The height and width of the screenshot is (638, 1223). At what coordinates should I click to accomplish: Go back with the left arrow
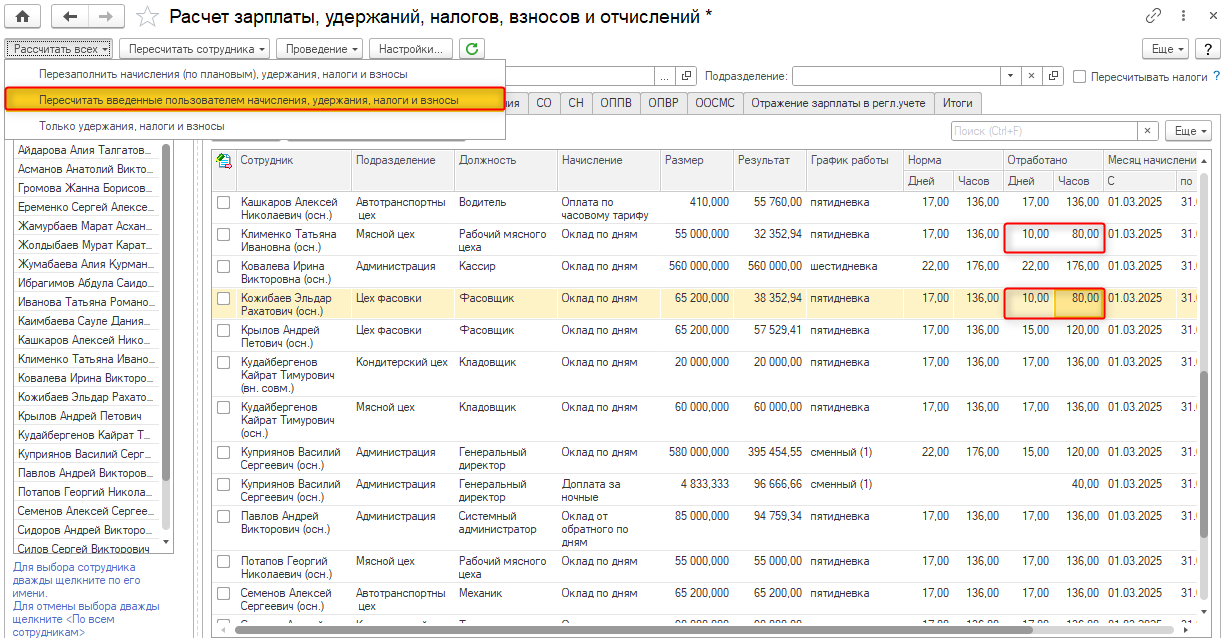[x=69, y=16]
